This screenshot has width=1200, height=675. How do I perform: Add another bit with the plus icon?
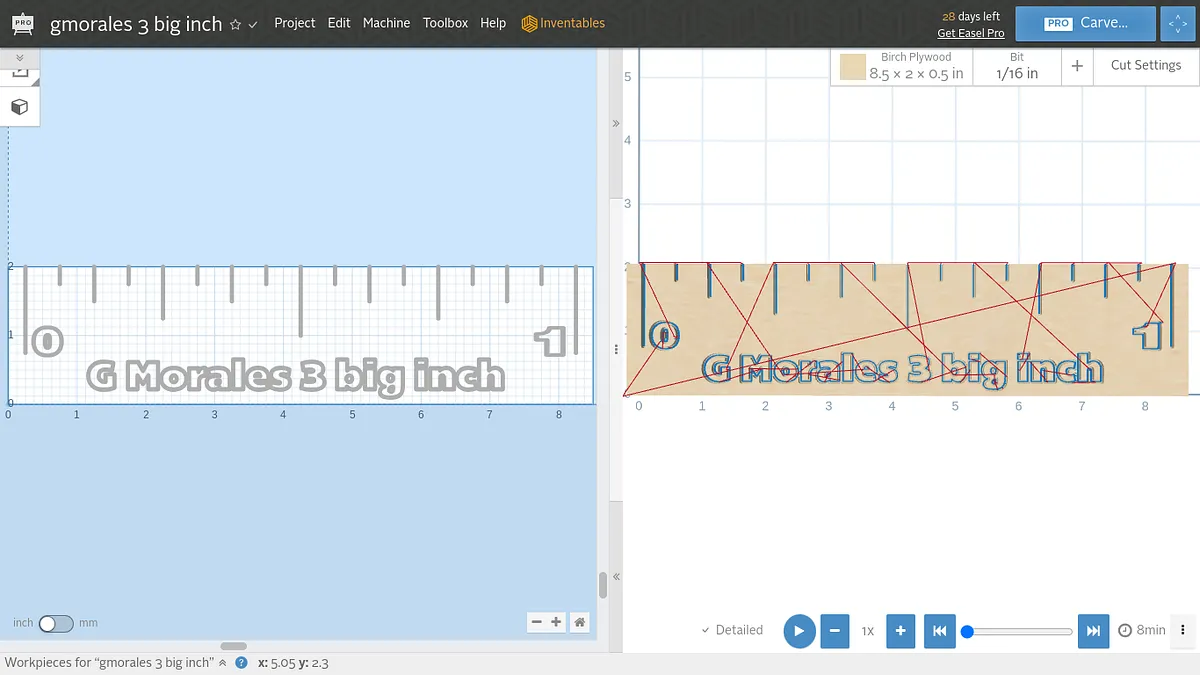click(1077, 66)
